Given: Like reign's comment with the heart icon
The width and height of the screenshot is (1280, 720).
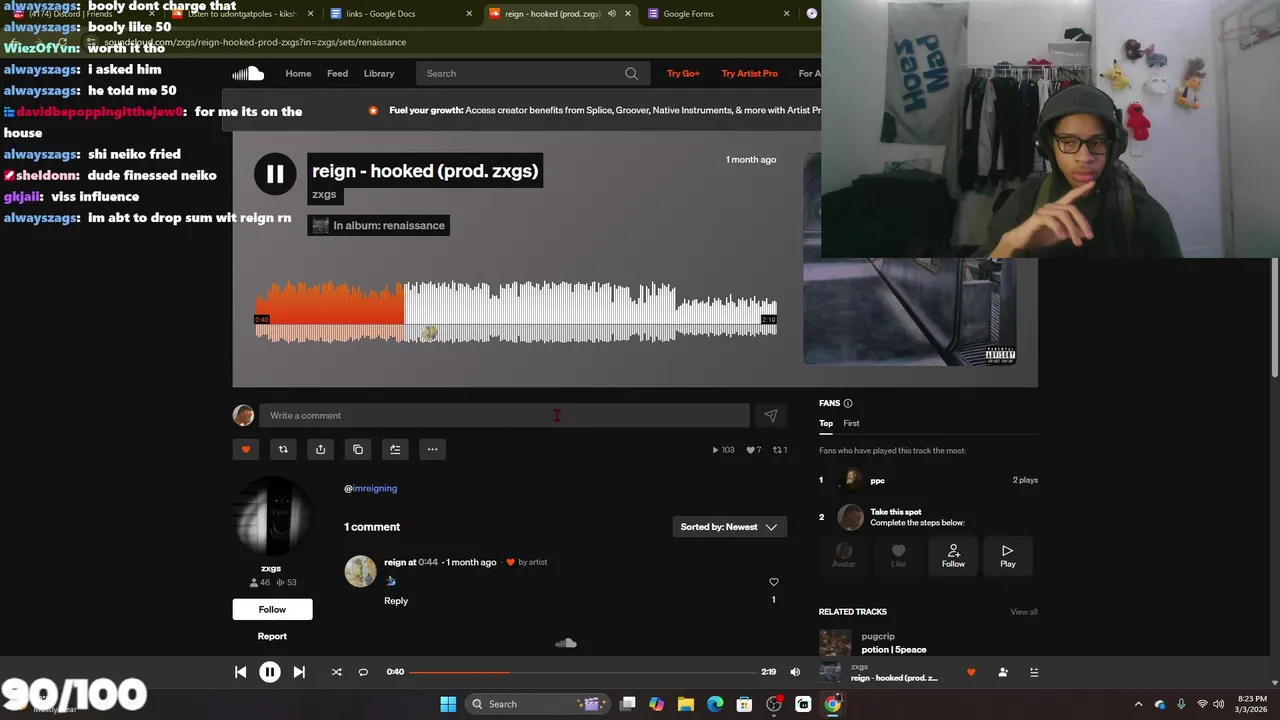Looking at the screenshot, I should tap(773, 582).
